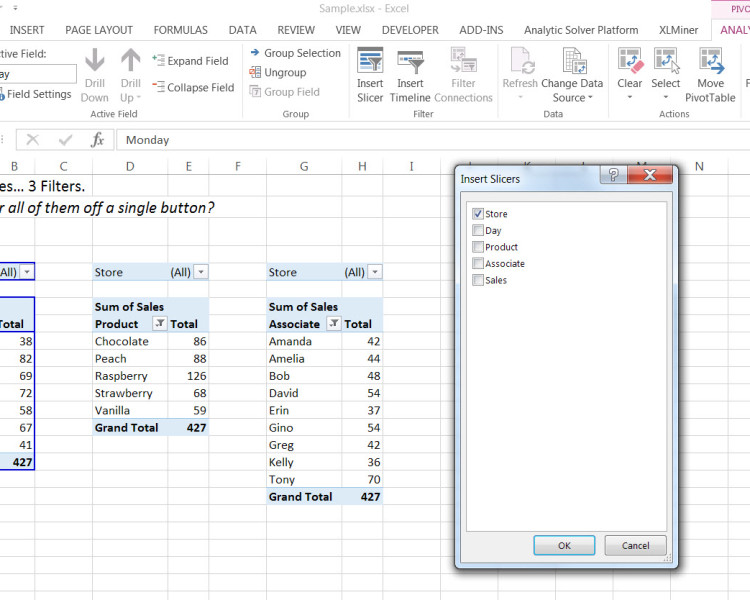The width and height of the screenshot is (750, 600).
Task: Click the Expand Field icon
Action: click(159, 61)
